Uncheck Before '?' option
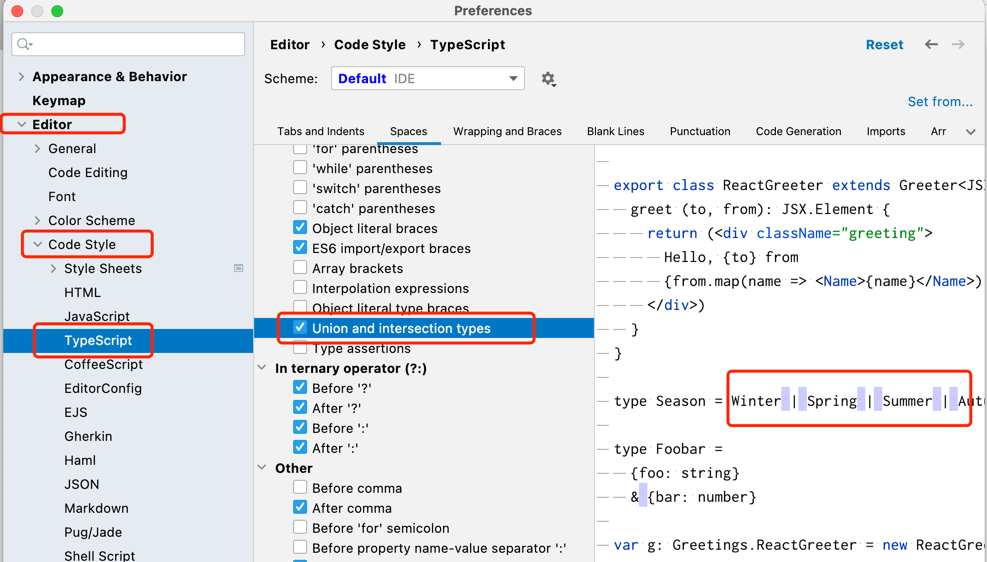 (300, 388)
